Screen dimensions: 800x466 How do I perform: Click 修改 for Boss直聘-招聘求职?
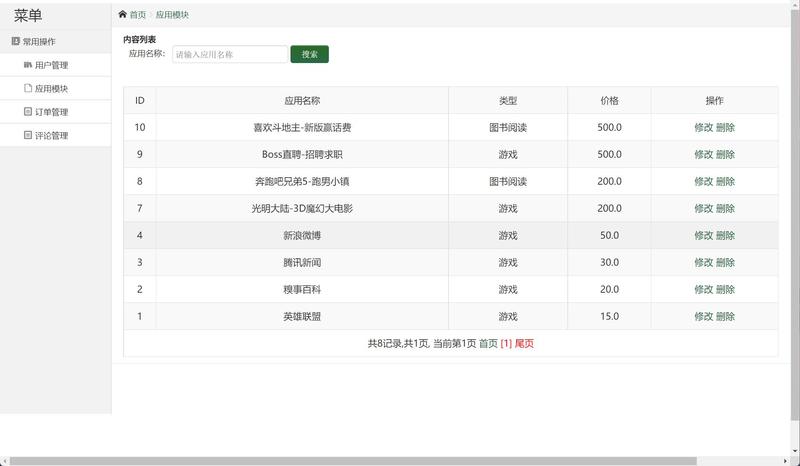(704, 155)
